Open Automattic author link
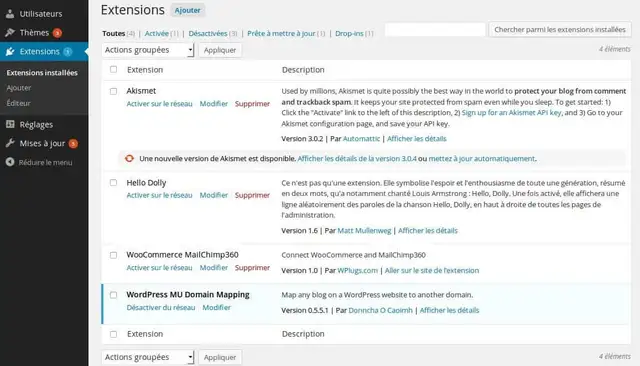640x366 pixels. click(x=361, y=139)
